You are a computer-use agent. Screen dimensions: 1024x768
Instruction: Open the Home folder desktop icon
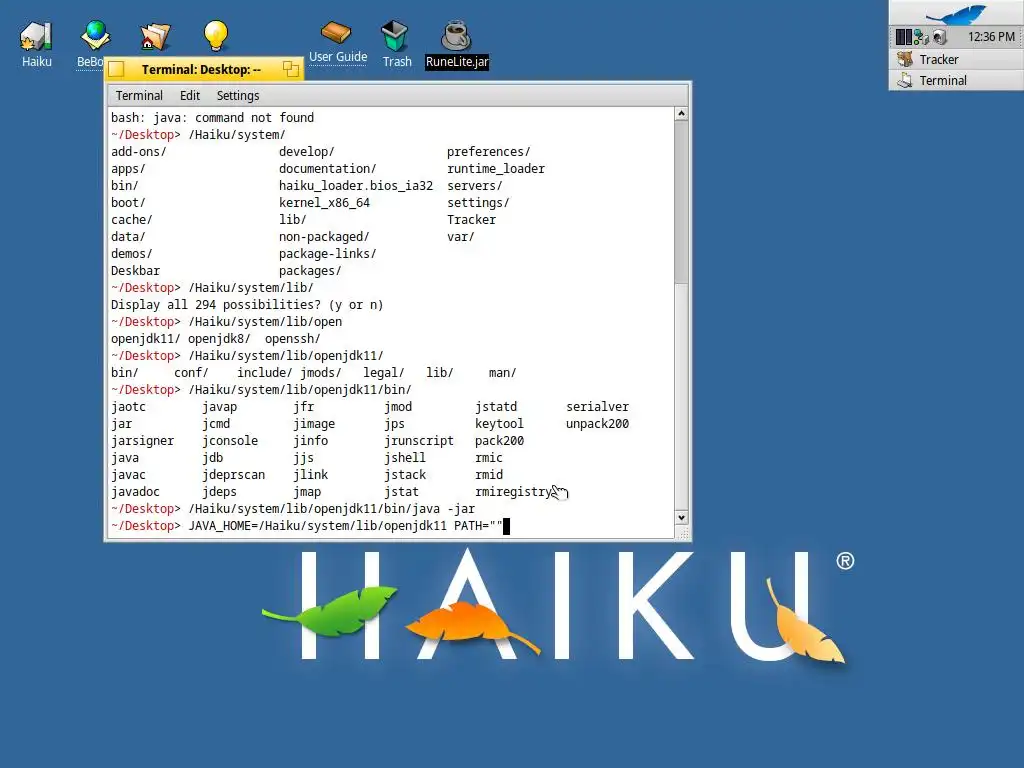click(x=155, y=37)
